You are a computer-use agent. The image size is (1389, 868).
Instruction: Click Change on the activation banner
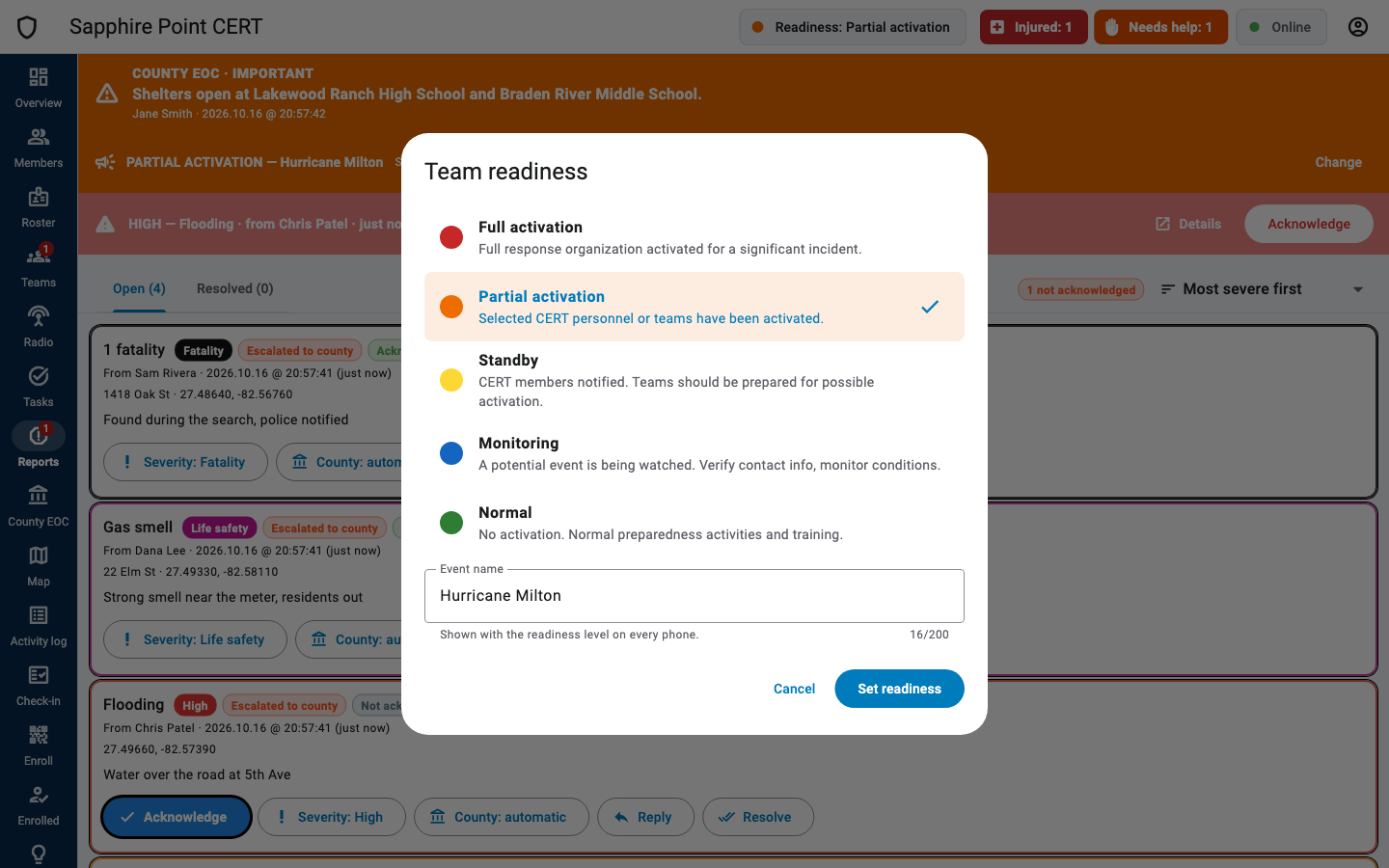click(1339, 162)
